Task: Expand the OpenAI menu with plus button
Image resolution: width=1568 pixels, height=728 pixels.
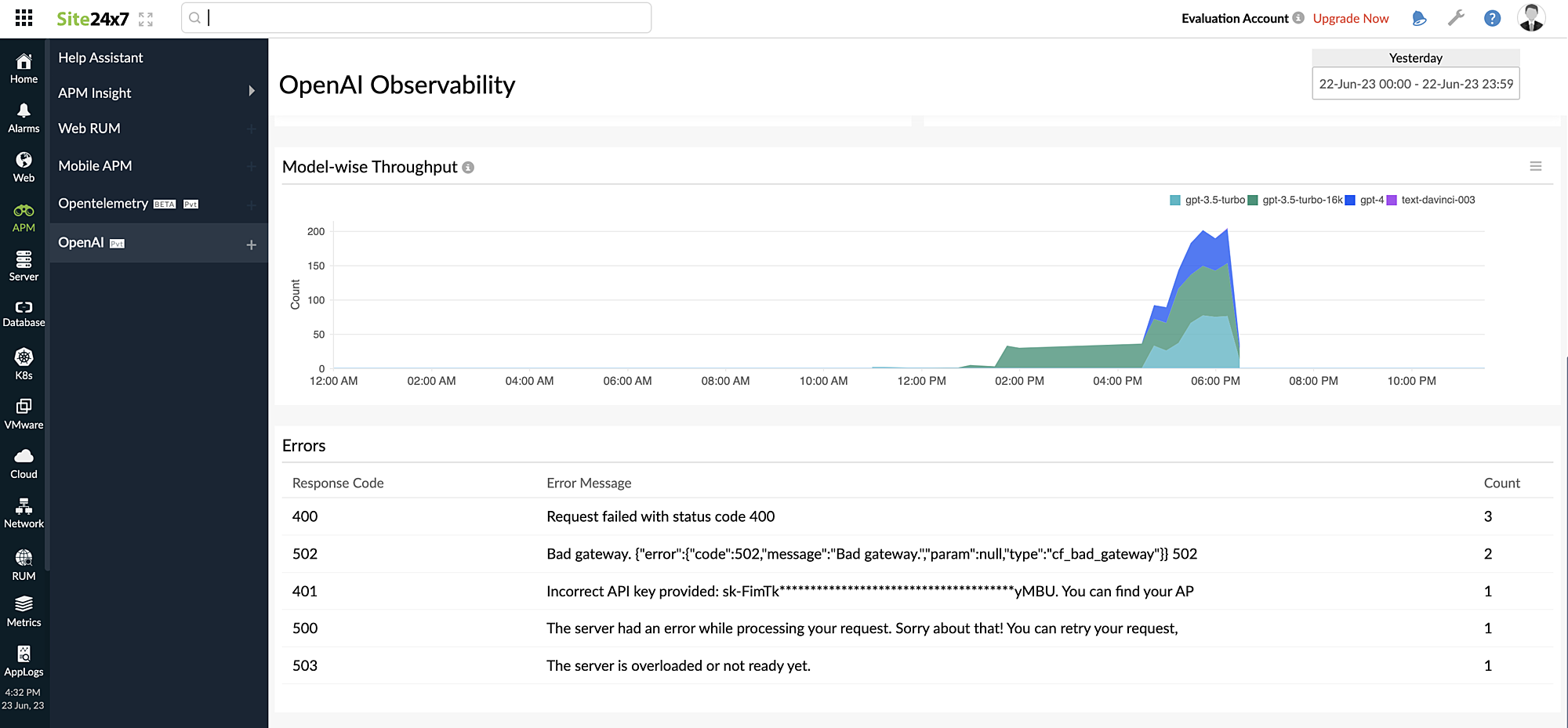Action: click(251, 243)
